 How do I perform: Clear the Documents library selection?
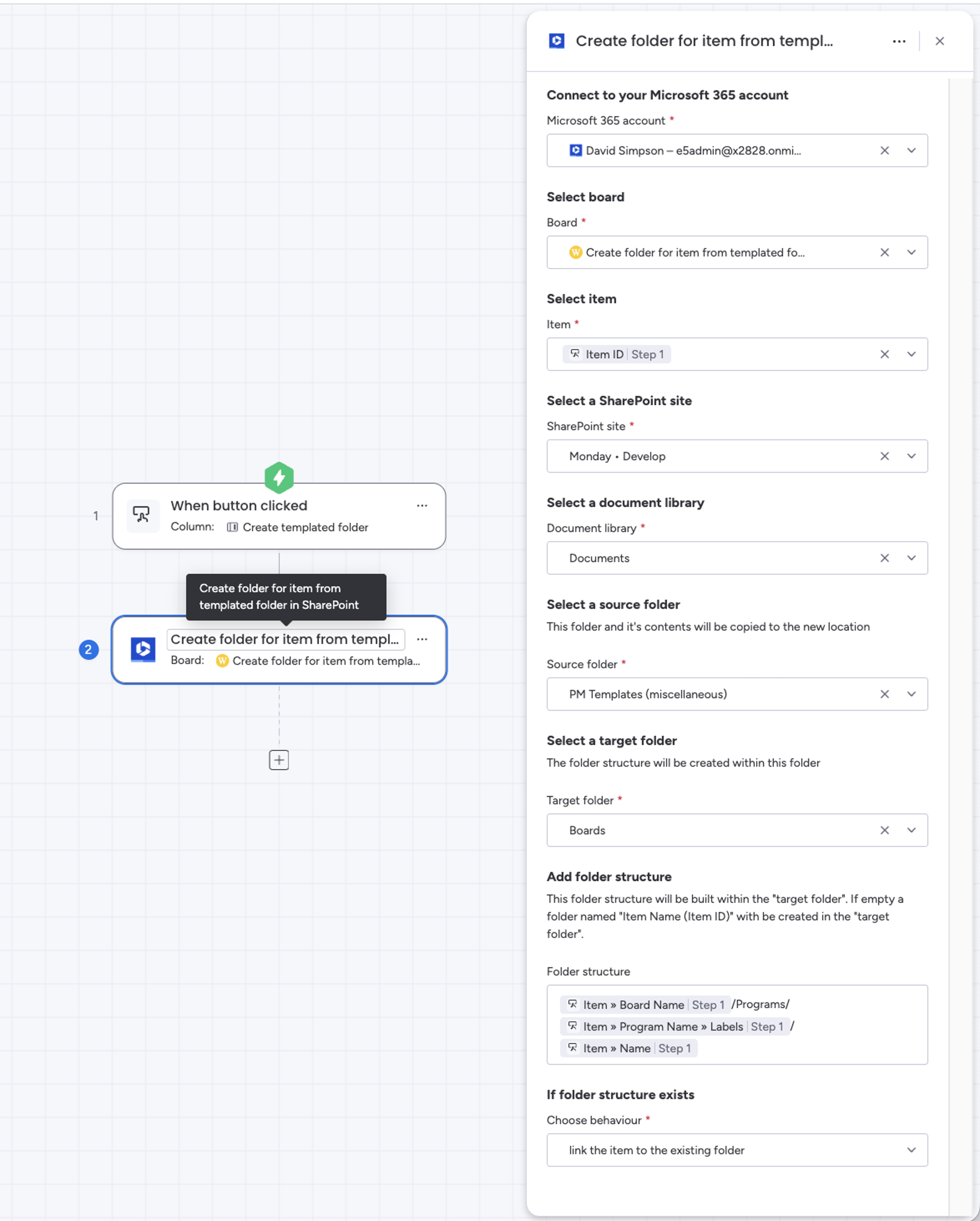[884, 558]
